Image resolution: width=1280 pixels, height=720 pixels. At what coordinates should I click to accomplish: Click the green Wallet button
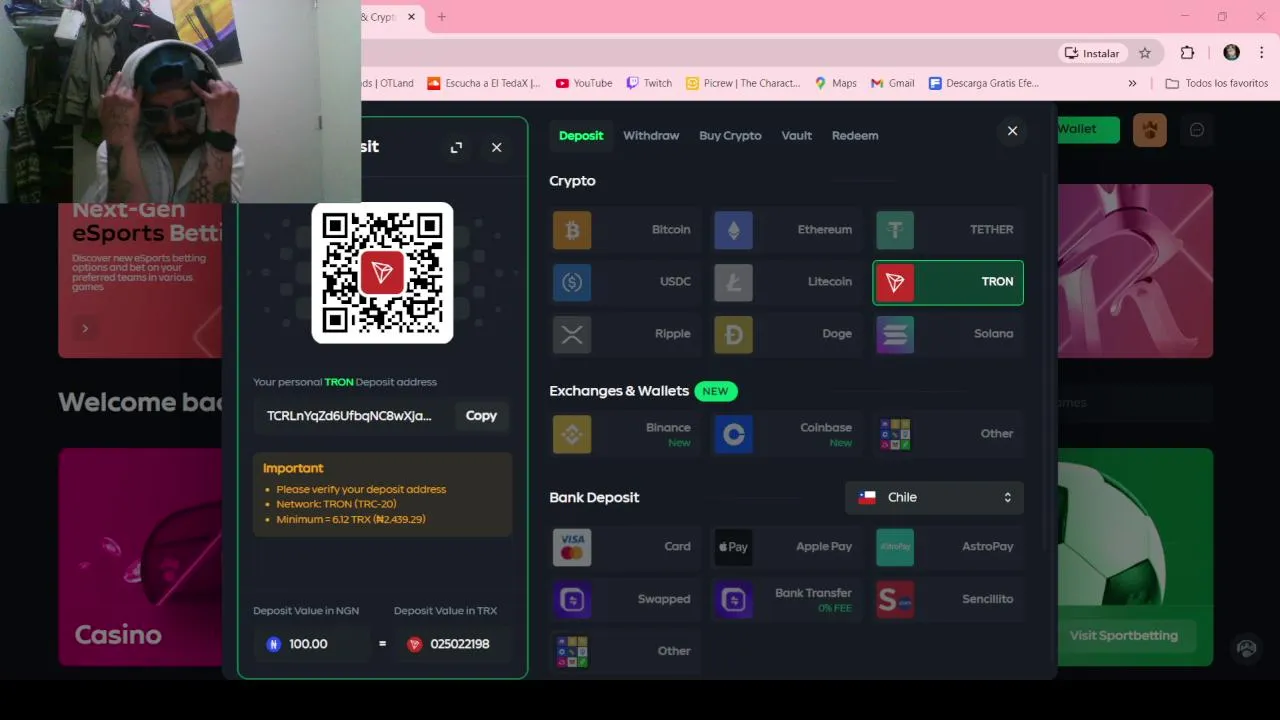(1088, 129)
